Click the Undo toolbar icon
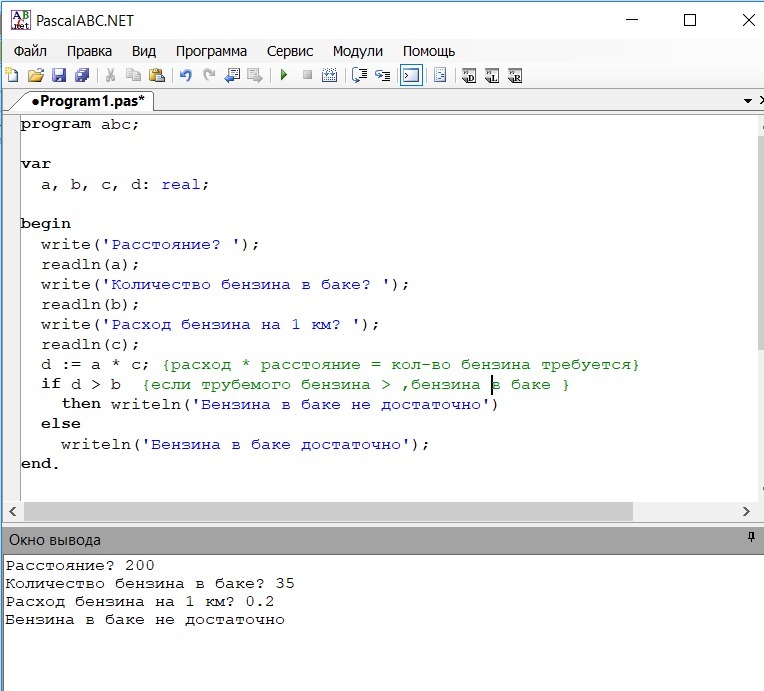 [x=186, y=75]
